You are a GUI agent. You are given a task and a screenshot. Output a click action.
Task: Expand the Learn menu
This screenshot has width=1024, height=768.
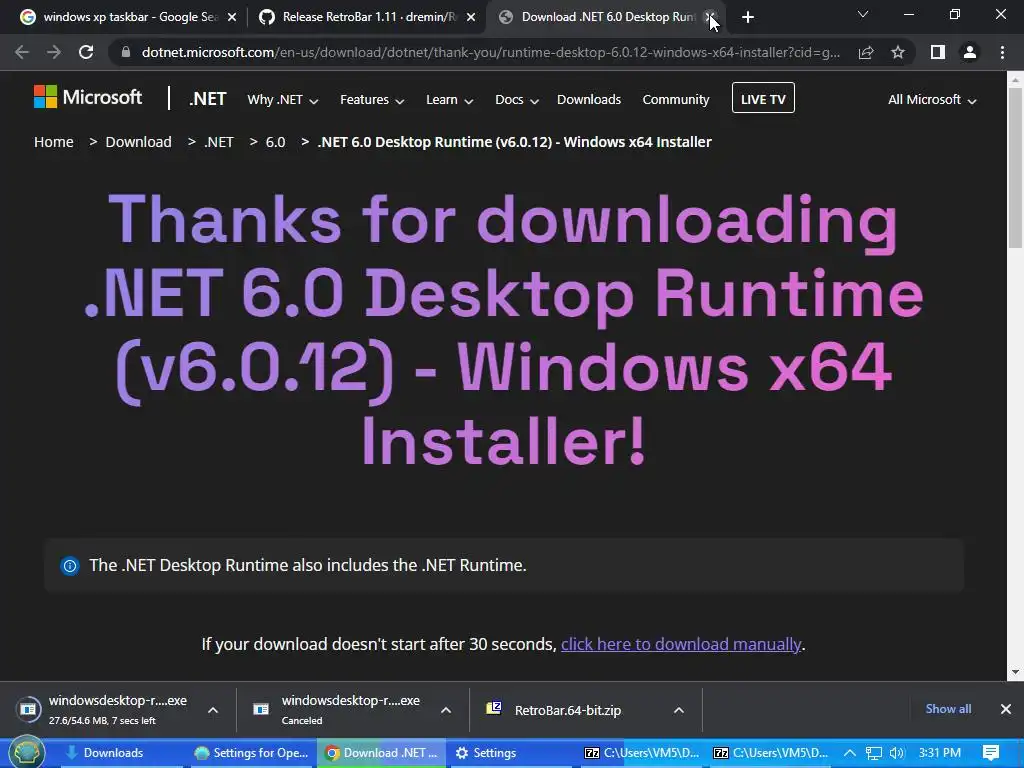(x=449, y=100)
